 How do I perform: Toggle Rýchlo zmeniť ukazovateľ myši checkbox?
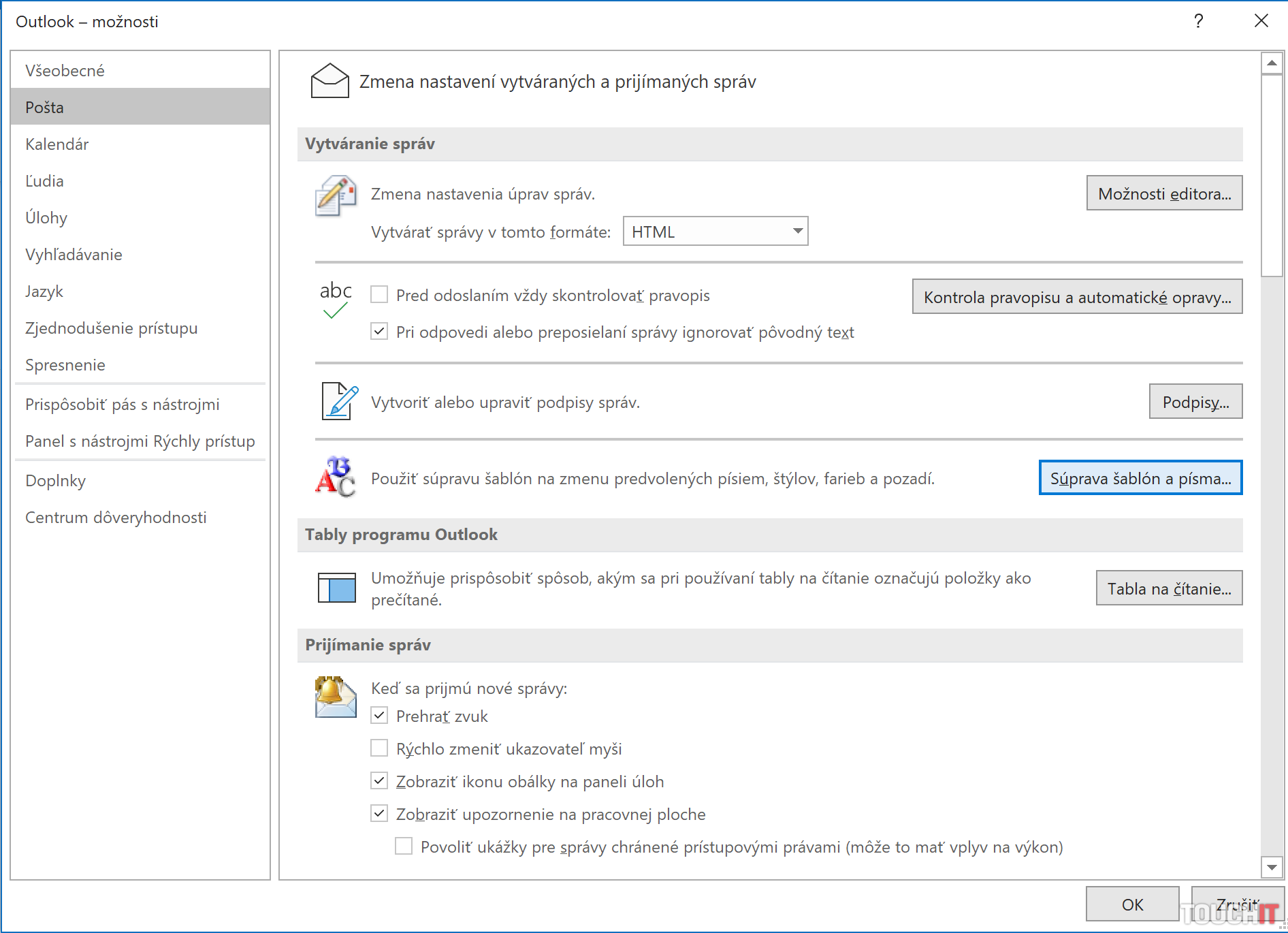(x=379, y=748)
